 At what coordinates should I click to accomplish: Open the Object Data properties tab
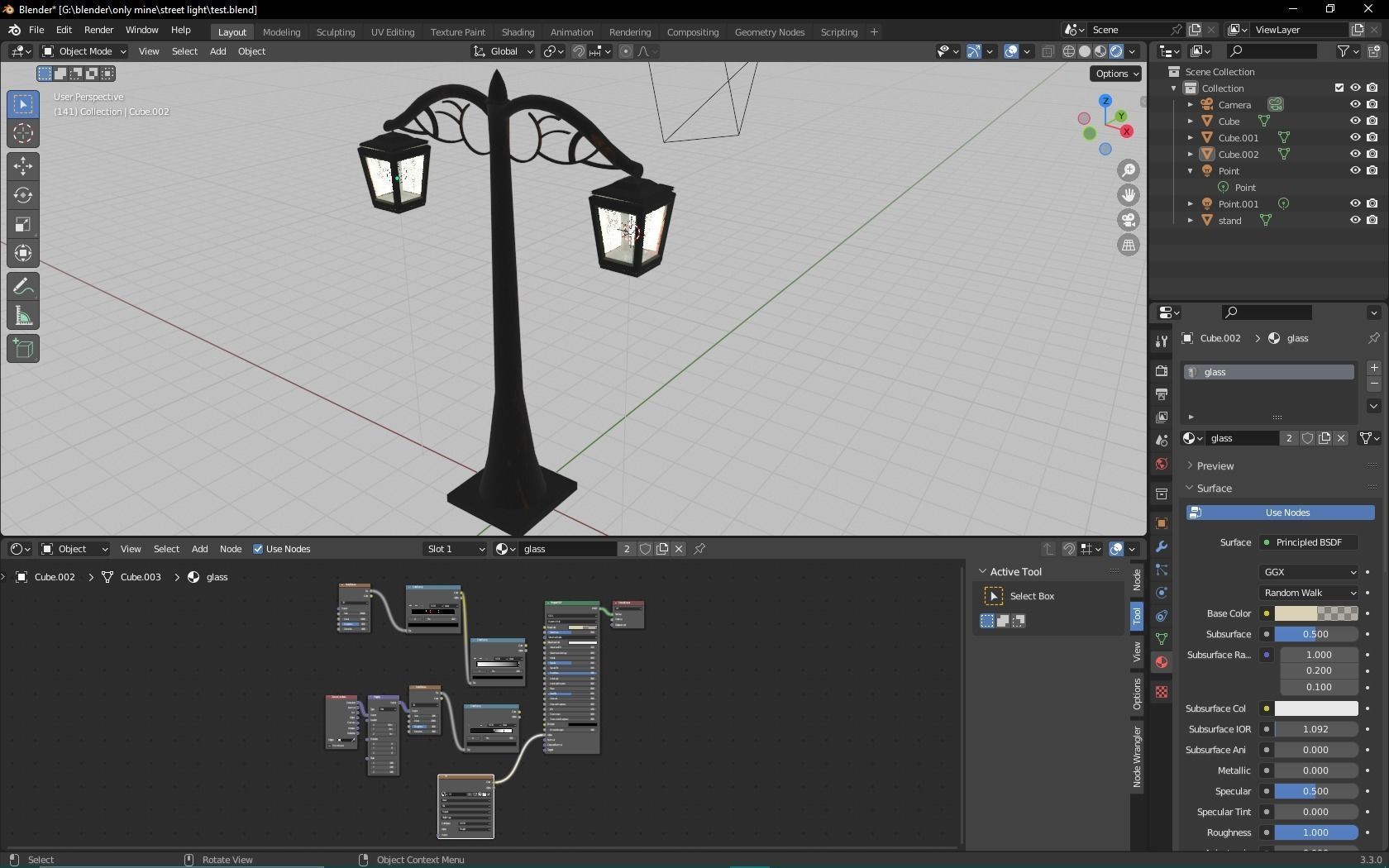pos(1162,639)
